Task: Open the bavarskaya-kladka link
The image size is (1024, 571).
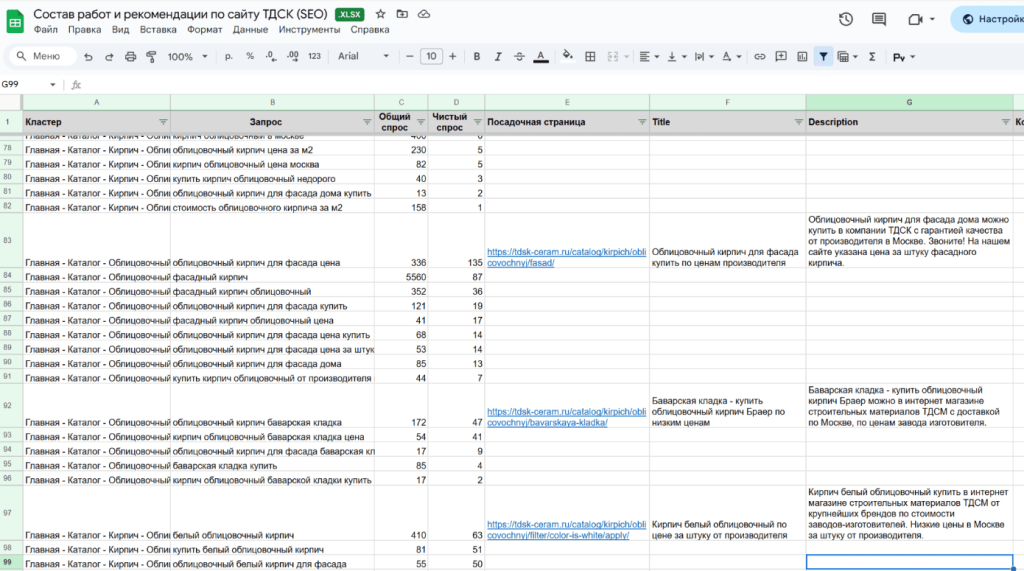Action: (566, 417)
